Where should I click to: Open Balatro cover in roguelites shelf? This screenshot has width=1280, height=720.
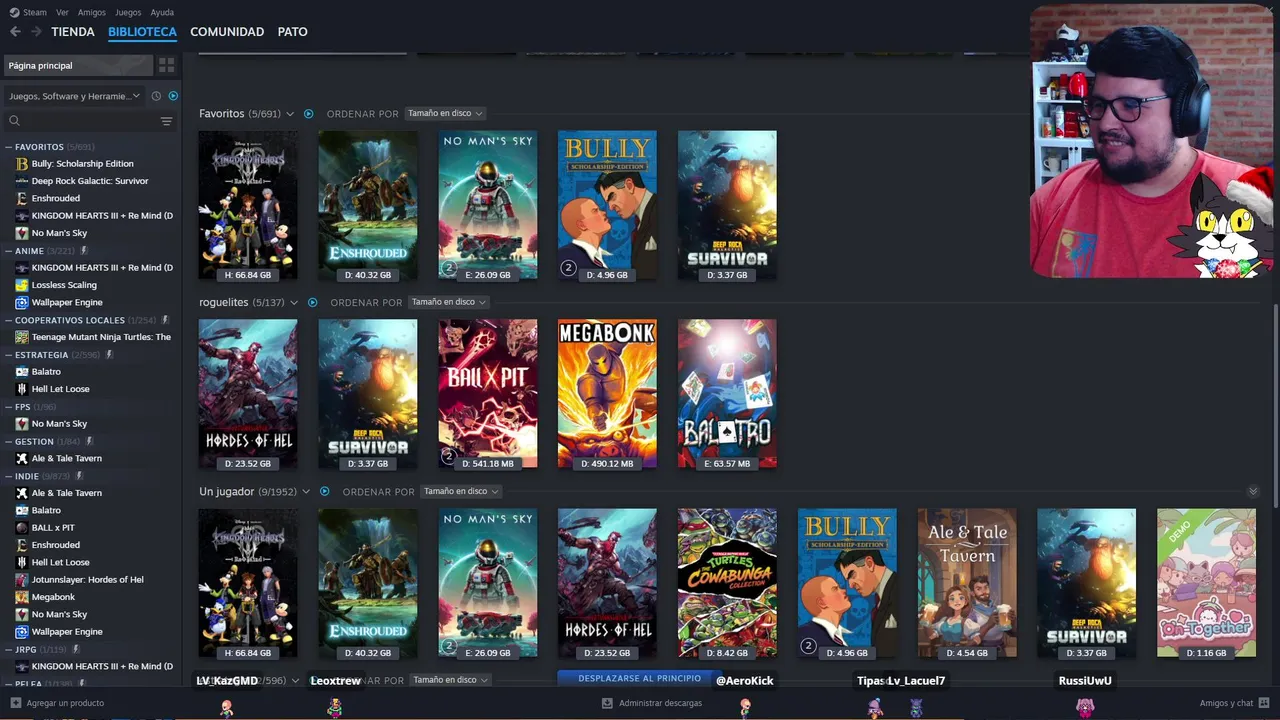[x=727, y=394]
